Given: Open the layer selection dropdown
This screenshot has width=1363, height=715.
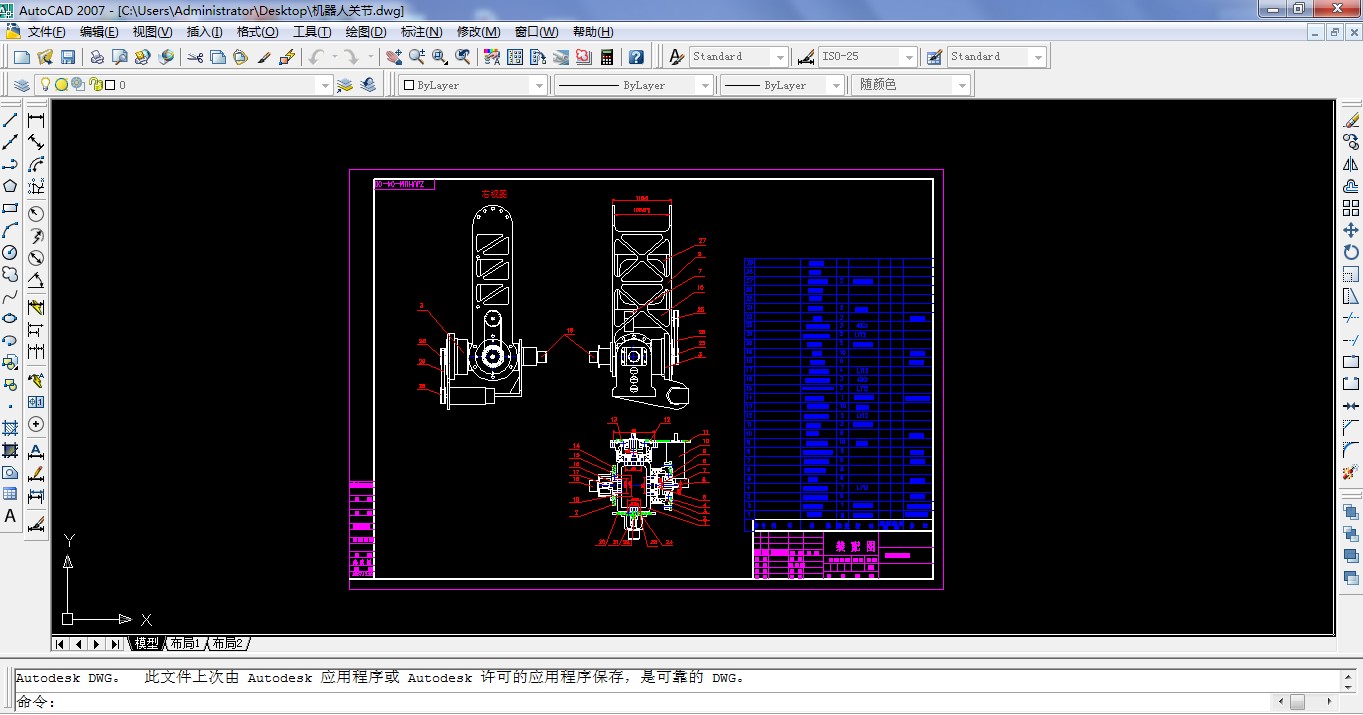Looking at the screenshot, I should 324,85.
